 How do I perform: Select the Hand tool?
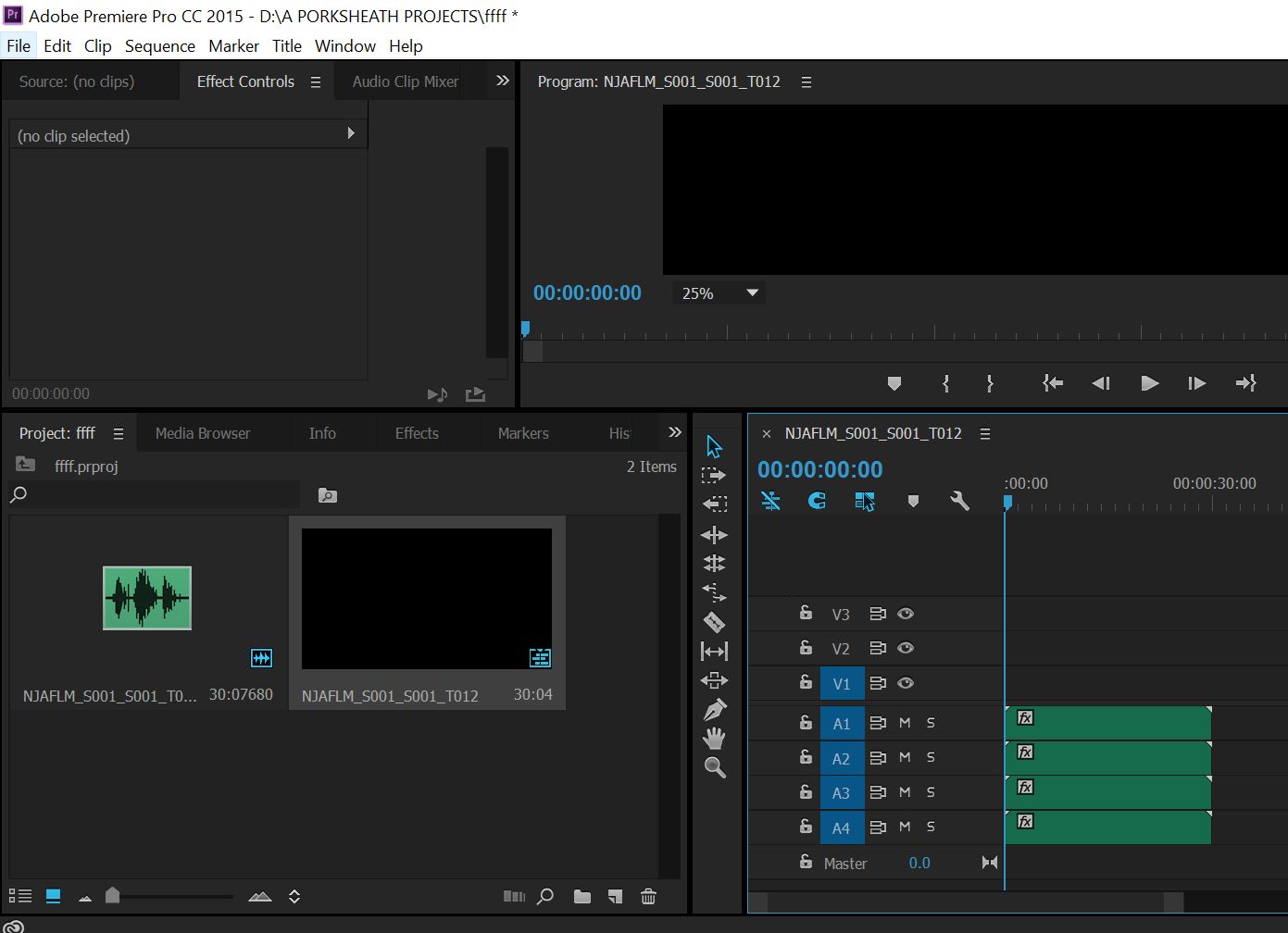[714, 739]
